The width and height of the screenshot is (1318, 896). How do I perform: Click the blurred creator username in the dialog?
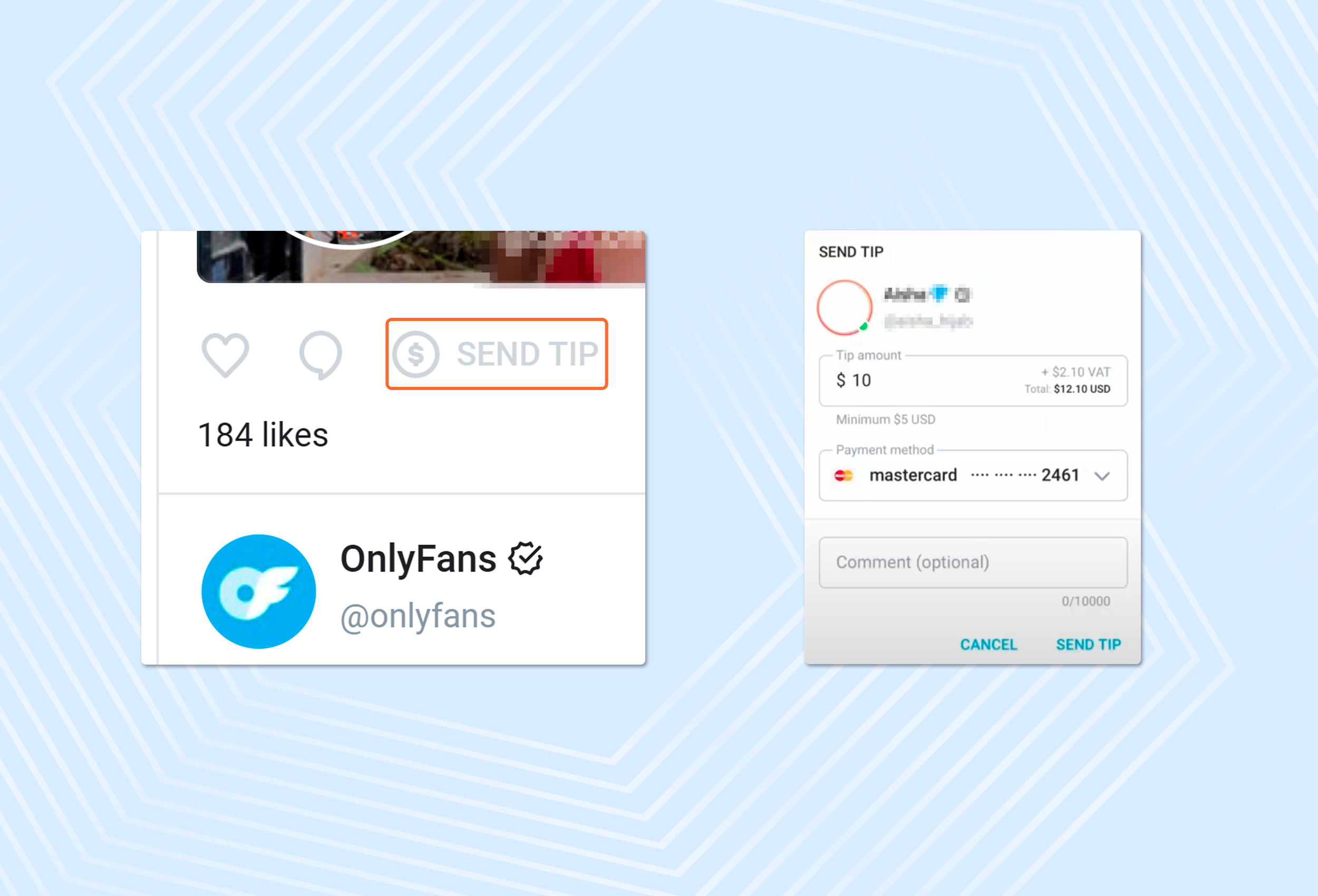928,321
